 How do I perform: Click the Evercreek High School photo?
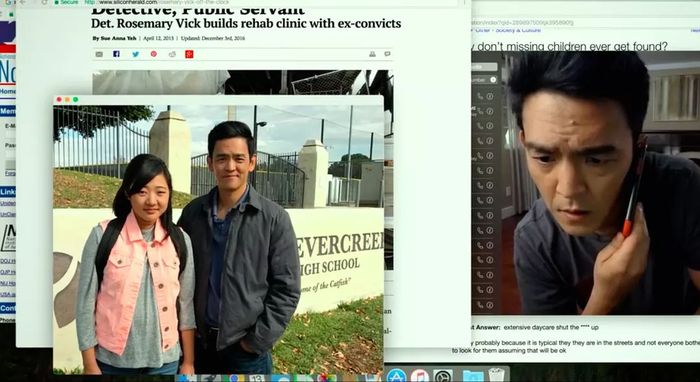click(x=218, y=239)
